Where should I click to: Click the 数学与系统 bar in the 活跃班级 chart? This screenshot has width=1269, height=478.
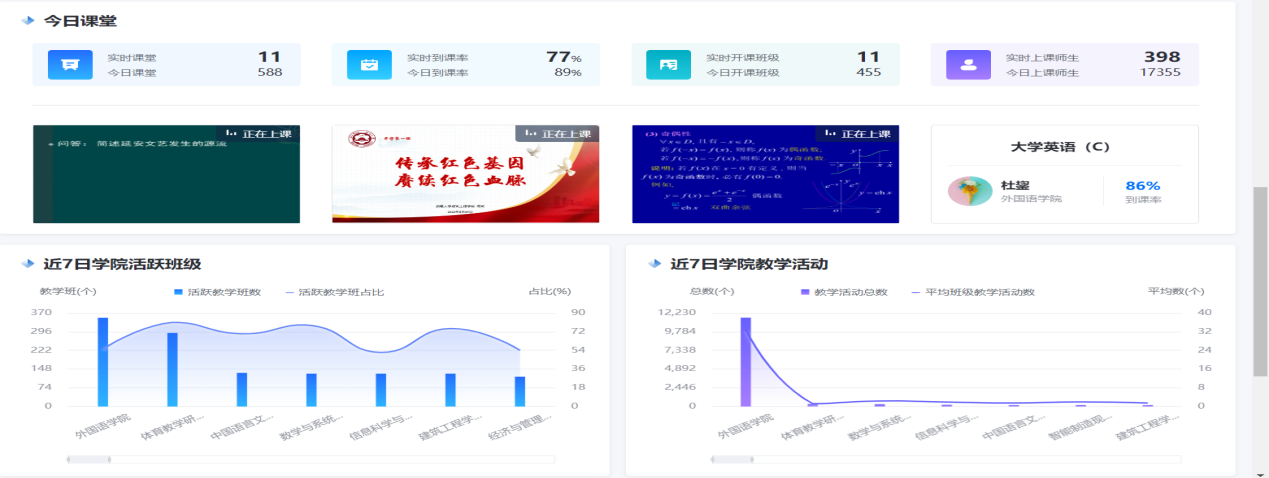point(311,390)
